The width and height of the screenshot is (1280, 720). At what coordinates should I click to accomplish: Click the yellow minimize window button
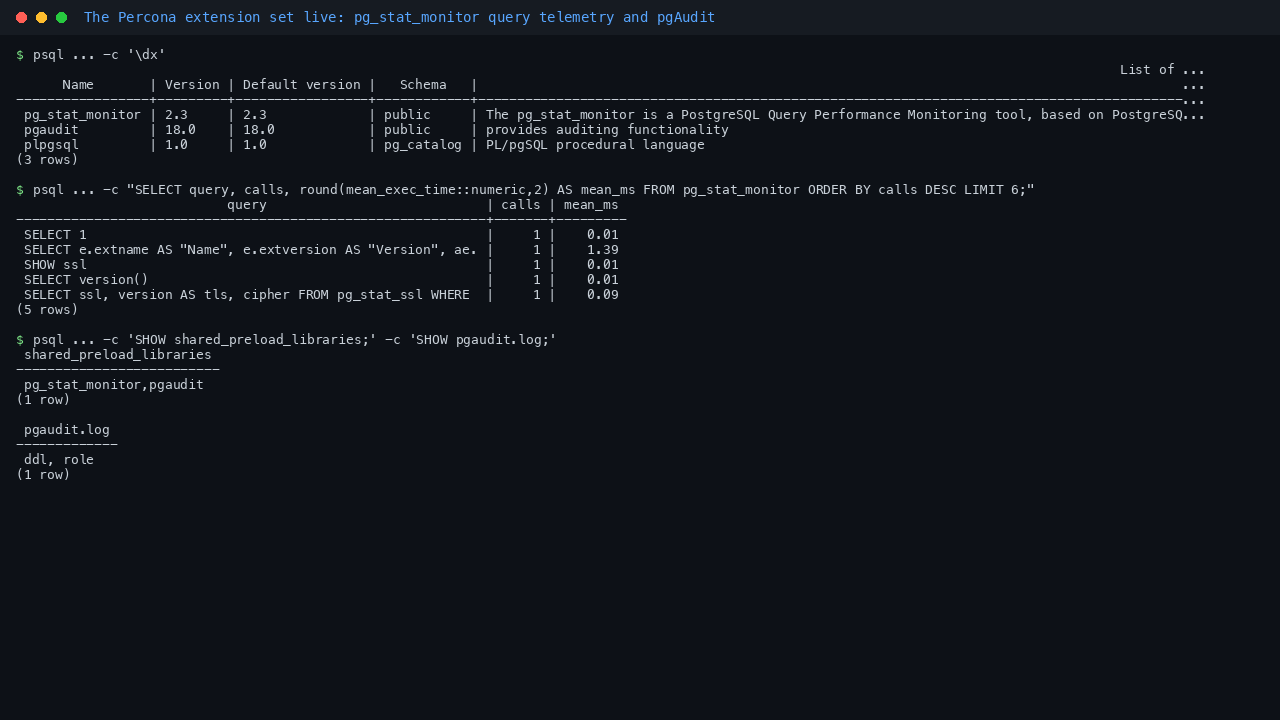(x=41, y=17)
